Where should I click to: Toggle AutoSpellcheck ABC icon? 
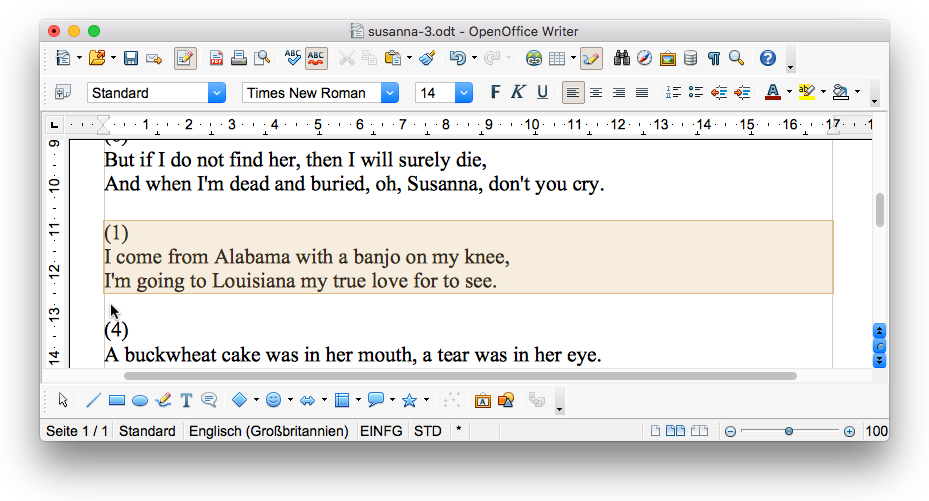point(316,58)
